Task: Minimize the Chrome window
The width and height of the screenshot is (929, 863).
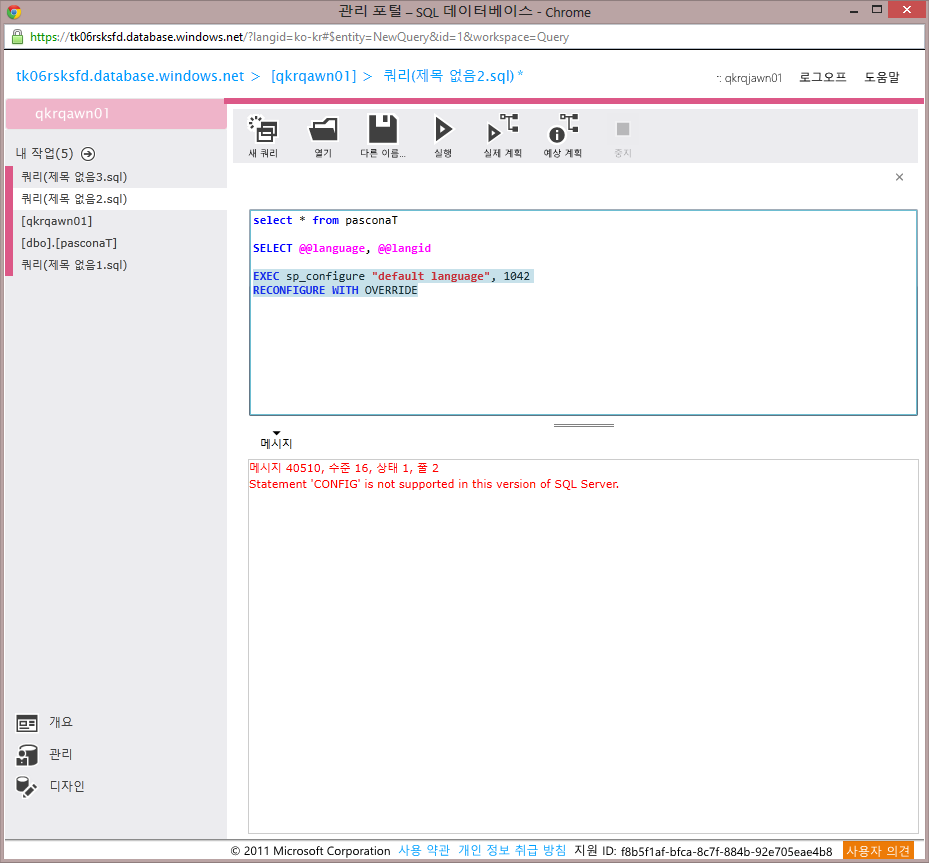Action: (854, 11)
